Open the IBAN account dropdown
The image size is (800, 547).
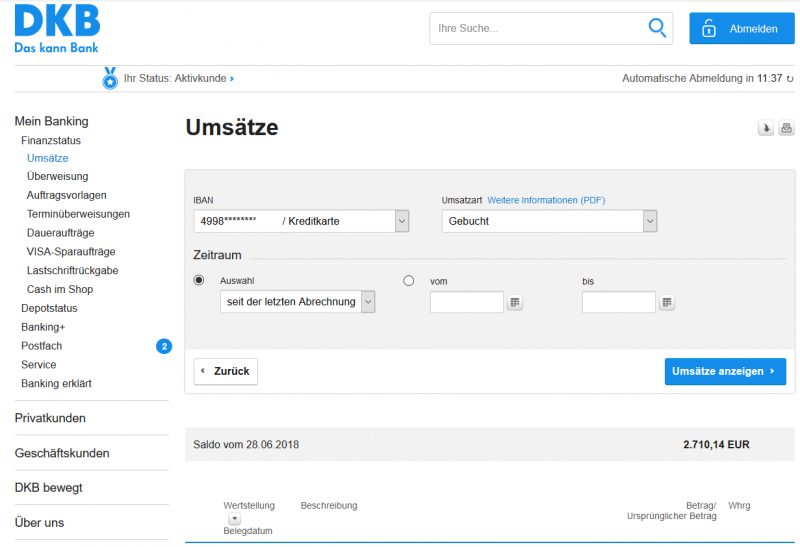point(401,221)
